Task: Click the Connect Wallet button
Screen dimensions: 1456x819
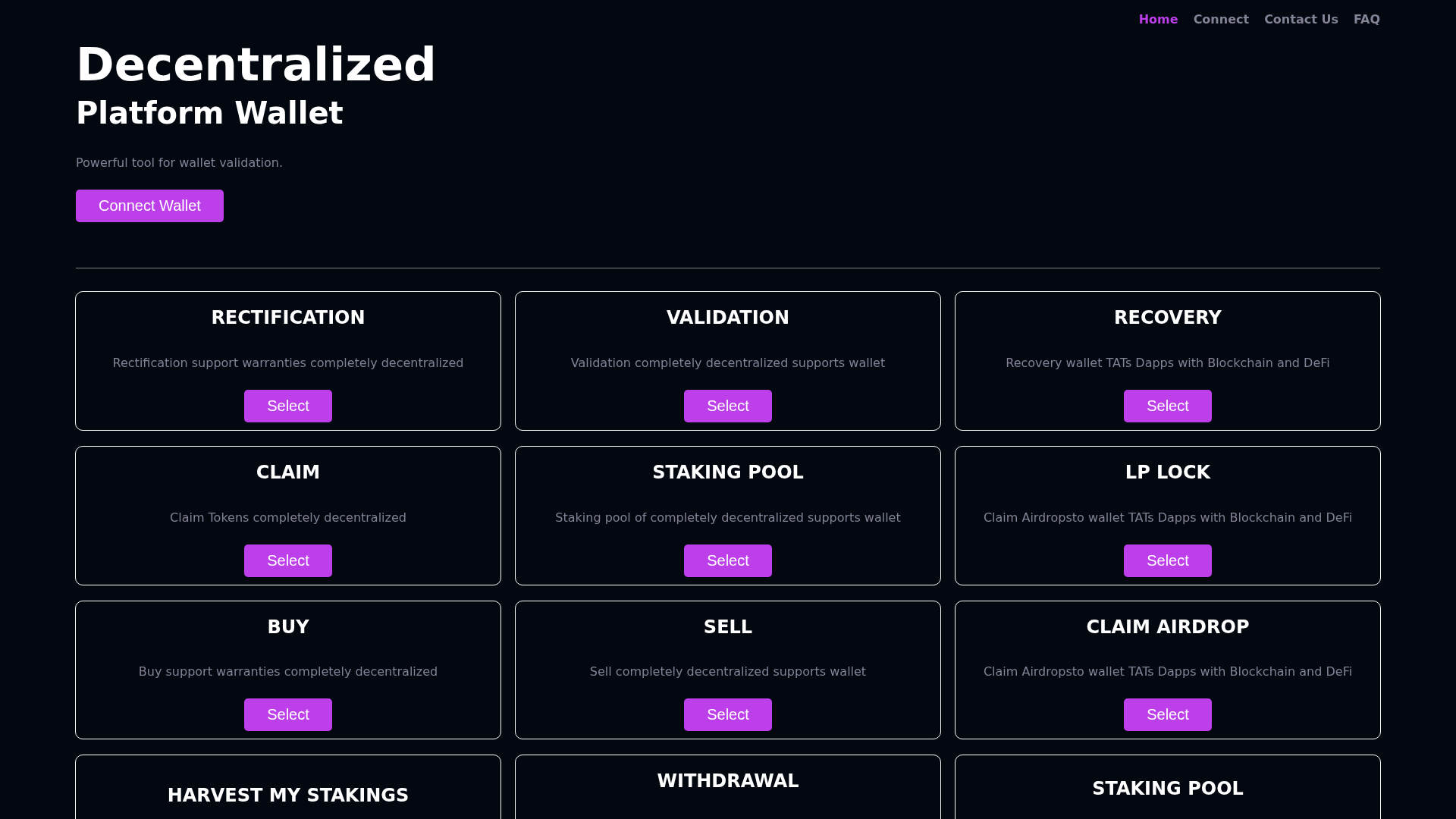Action: pyautogui.click(x=149, y=206)
